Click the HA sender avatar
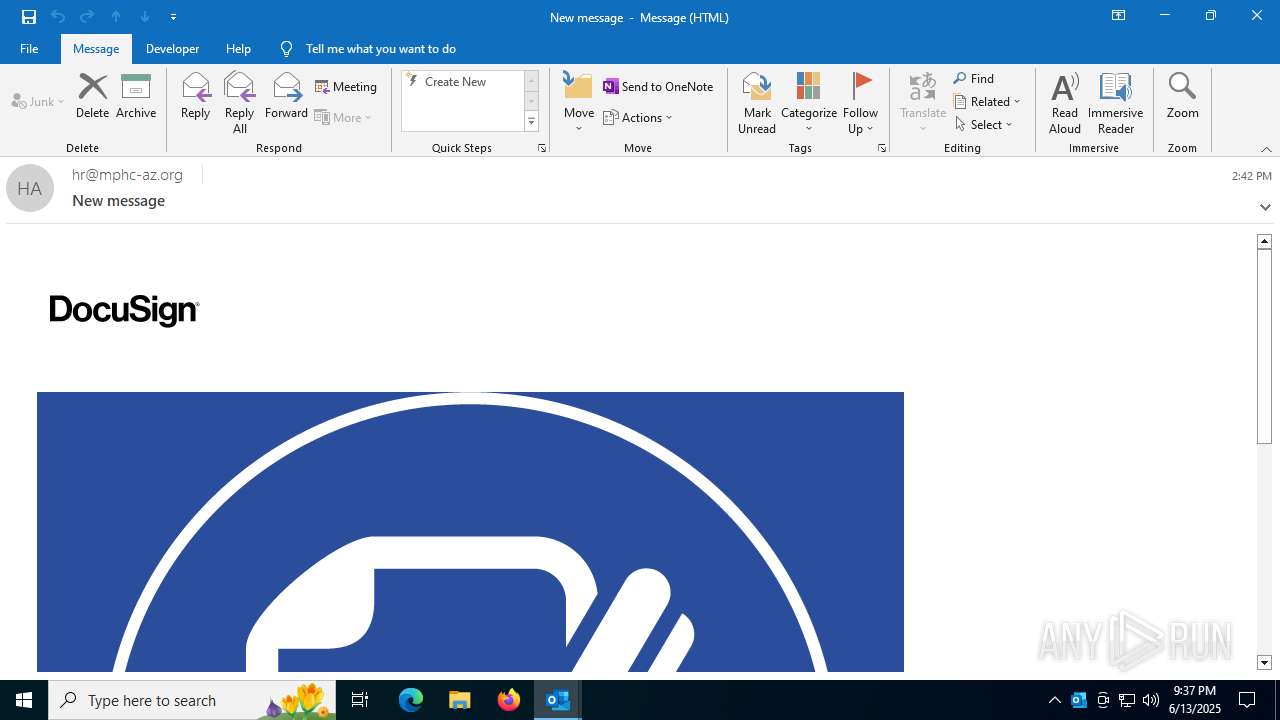The width and height of the screenshot is (1280, 720). pyautogui.click(x=30, y=188)
